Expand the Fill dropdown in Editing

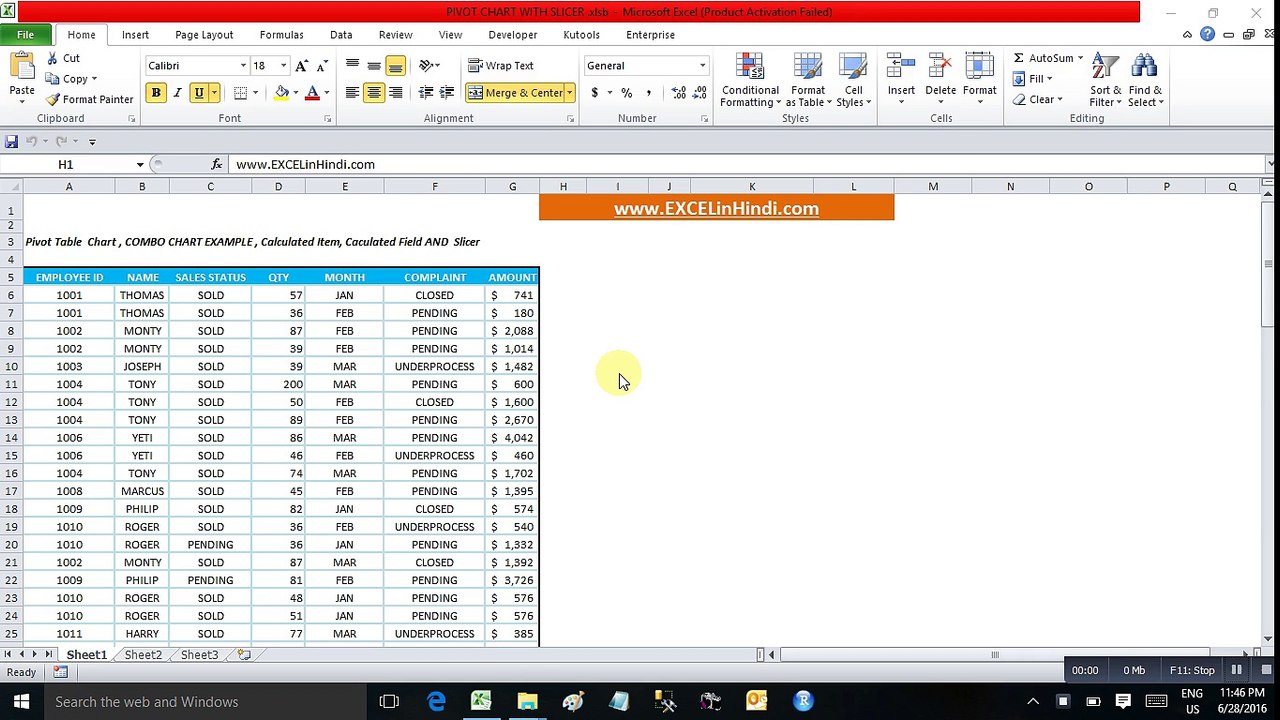1049,79
